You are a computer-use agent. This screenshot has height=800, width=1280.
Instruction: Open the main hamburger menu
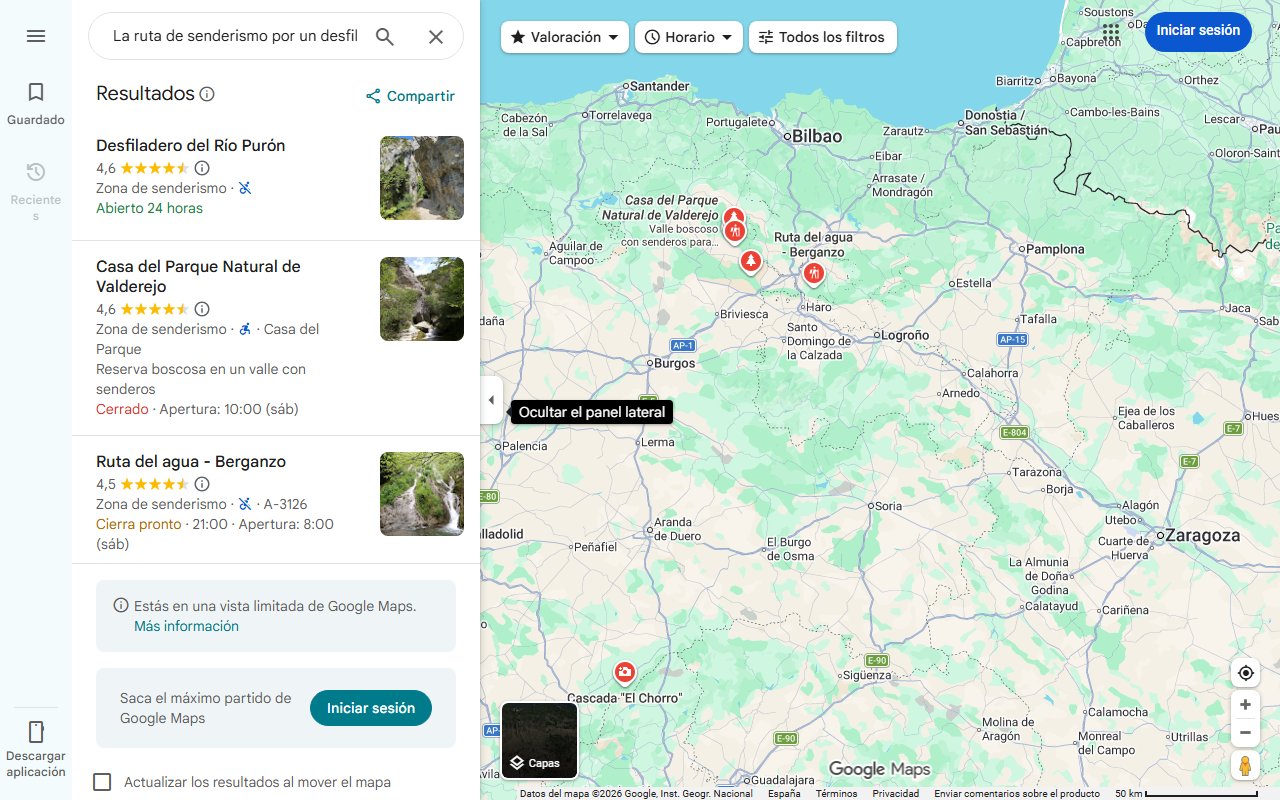tap(36, 36)
